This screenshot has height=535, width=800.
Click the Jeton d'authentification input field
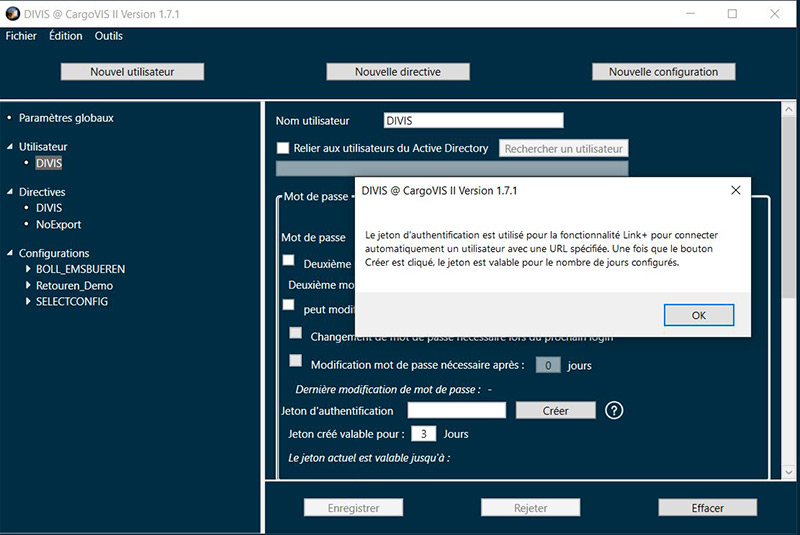coord(457,410)
